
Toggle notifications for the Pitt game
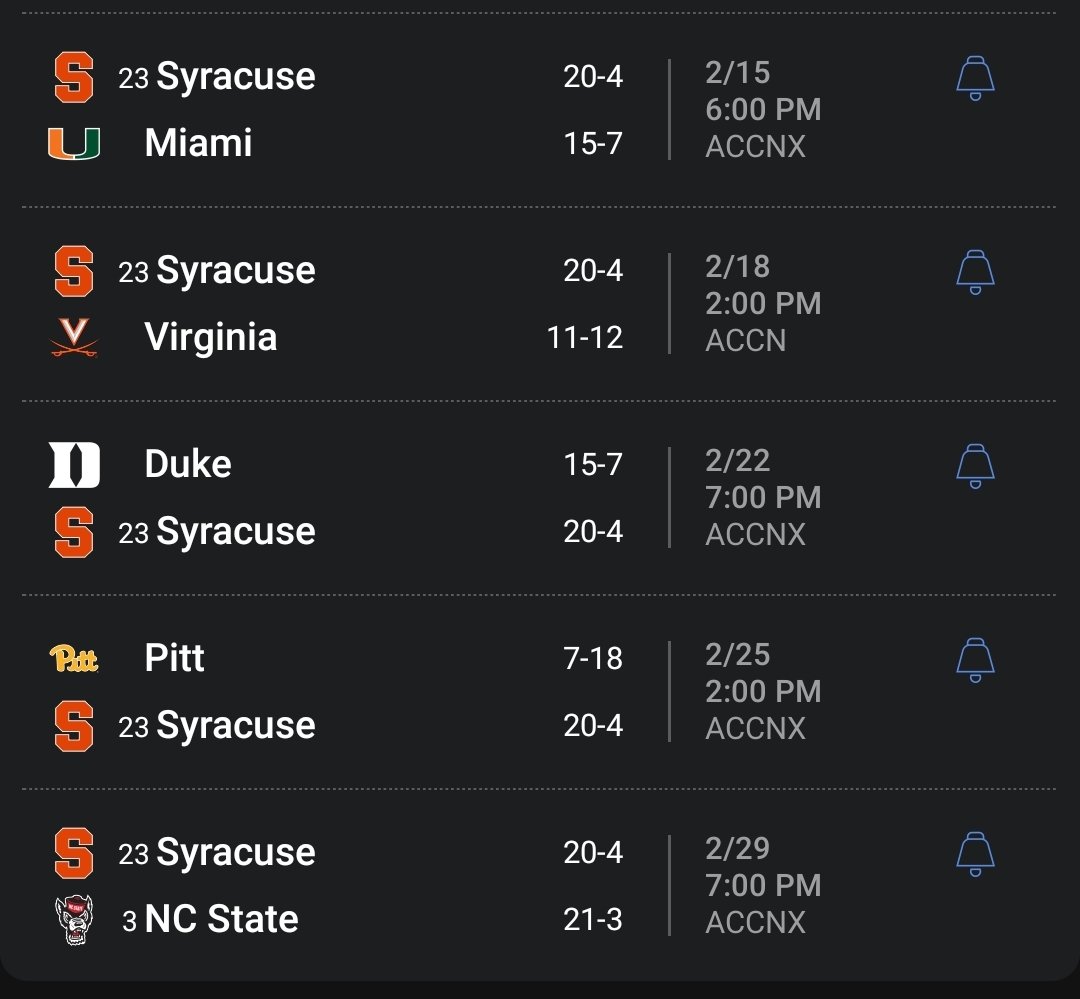coord(975,658)
